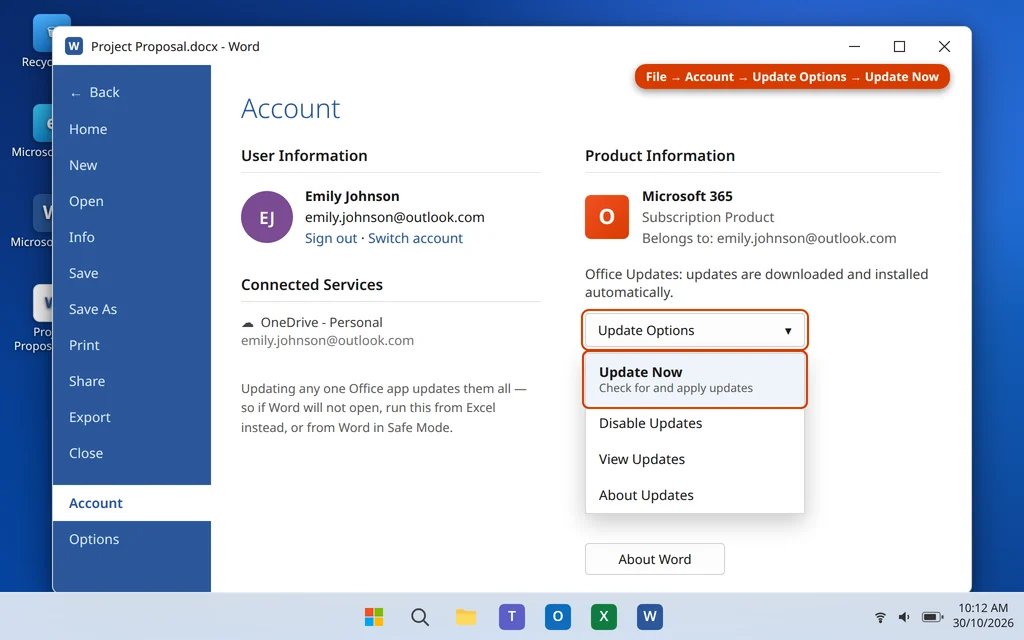Click the Product Information heading

[660, 155]
